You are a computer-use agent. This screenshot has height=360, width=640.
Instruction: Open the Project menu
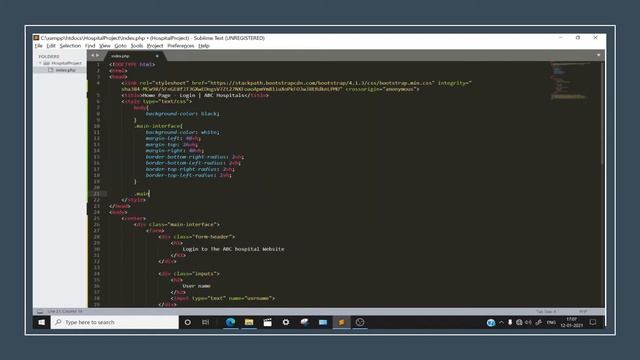(155, 46)
